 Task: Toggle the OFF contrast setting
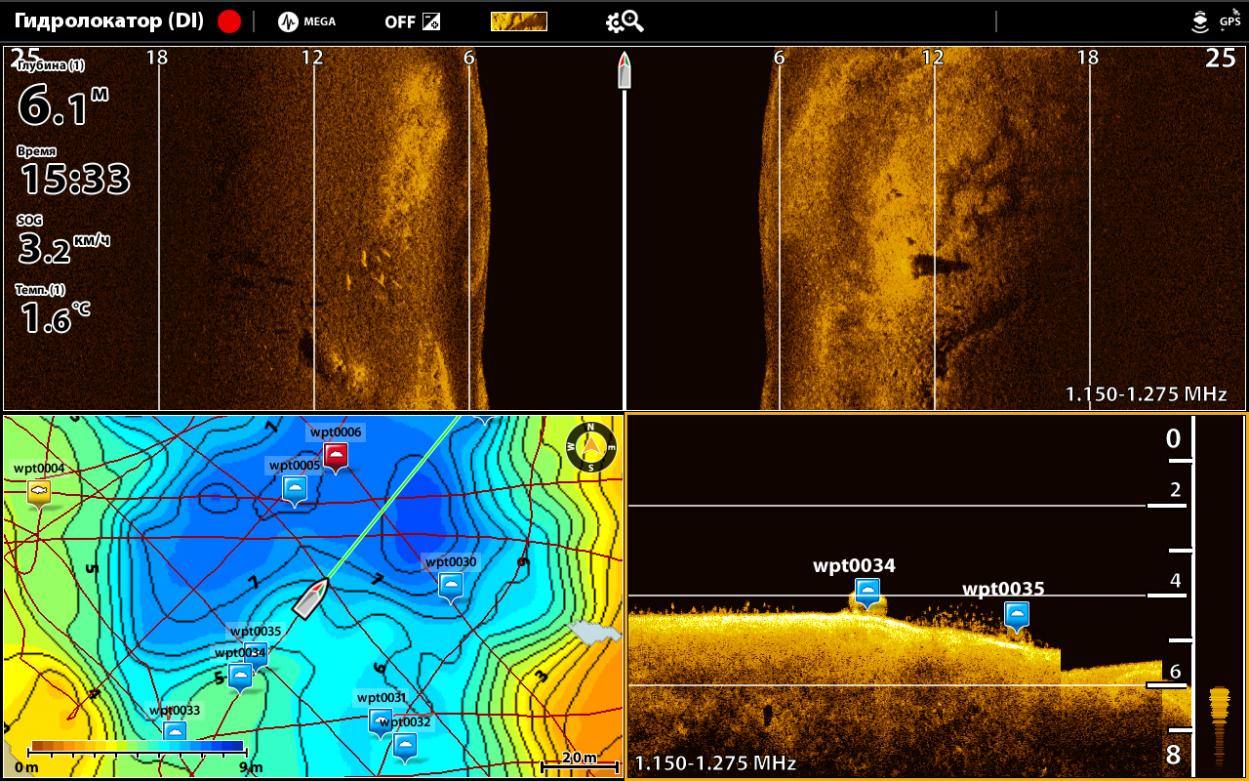coord(412,22)
